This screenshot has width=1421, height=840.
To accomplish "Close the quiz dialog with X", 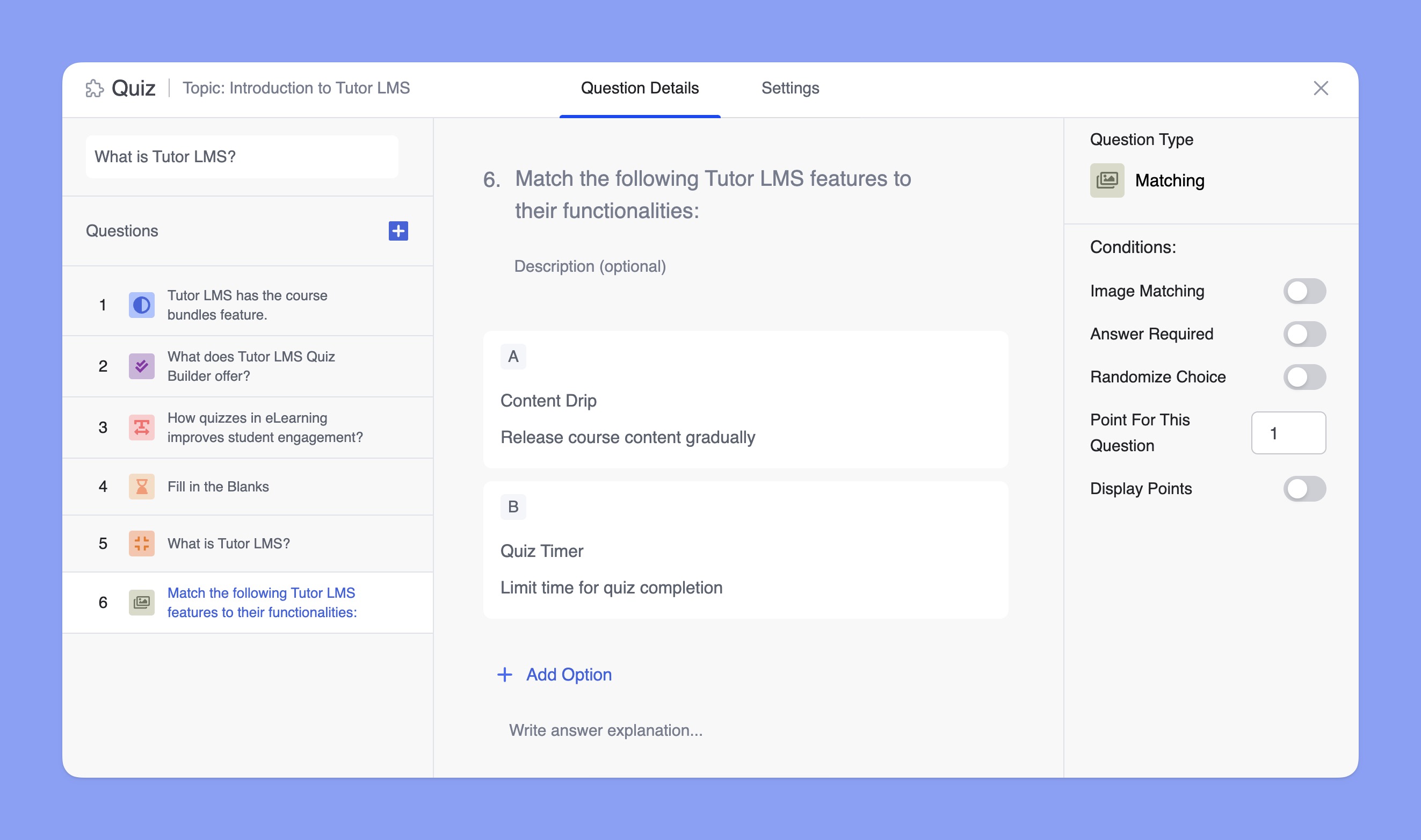I will click(x=1321, y=88).
